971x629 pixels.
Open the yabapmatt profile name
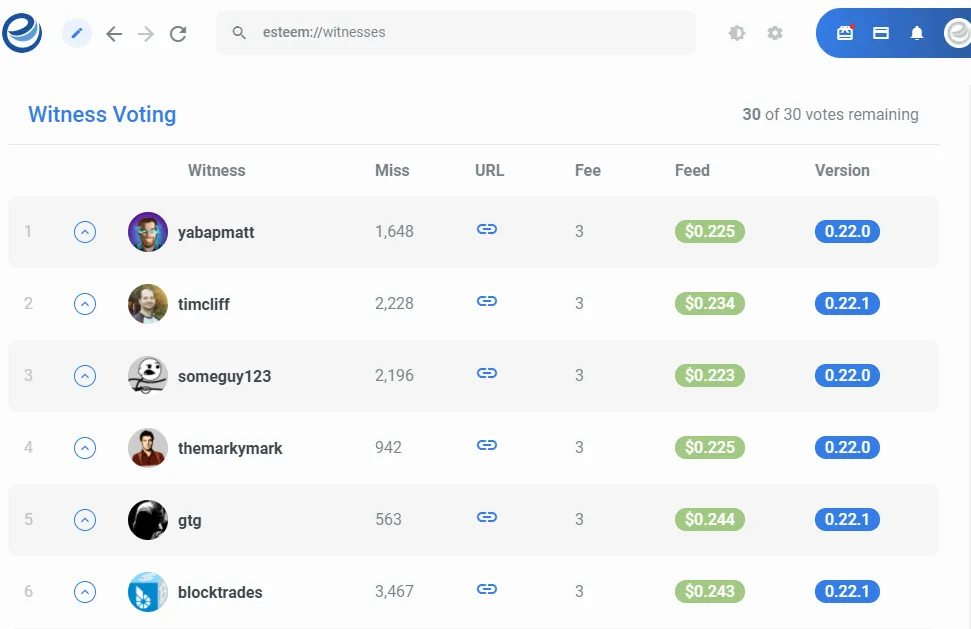click(x=216, y=232)
